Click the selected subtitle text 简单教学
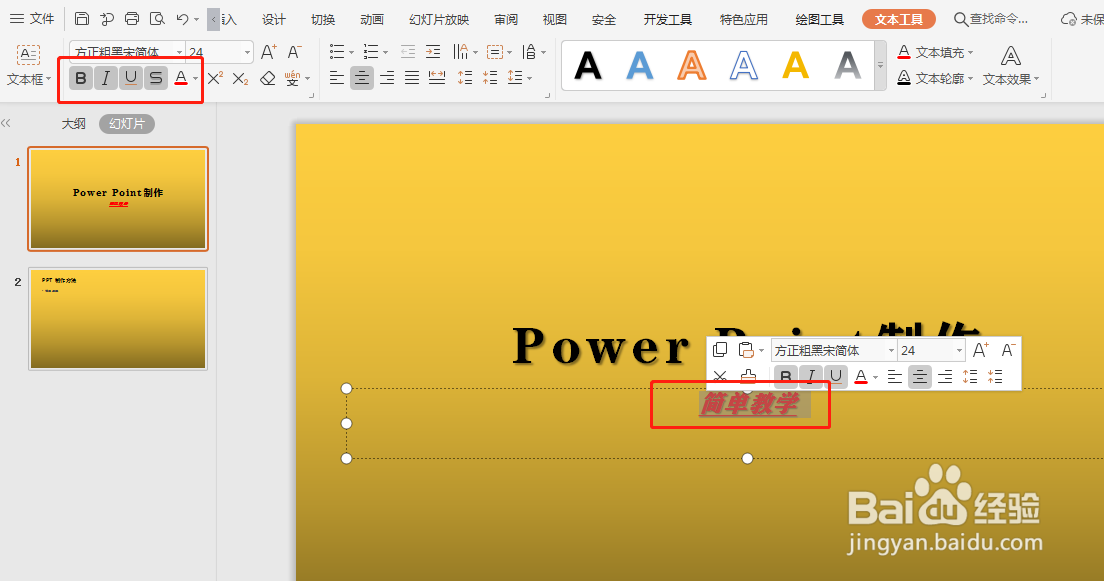This screenshot has width=1104, height=581. [749, 404]
